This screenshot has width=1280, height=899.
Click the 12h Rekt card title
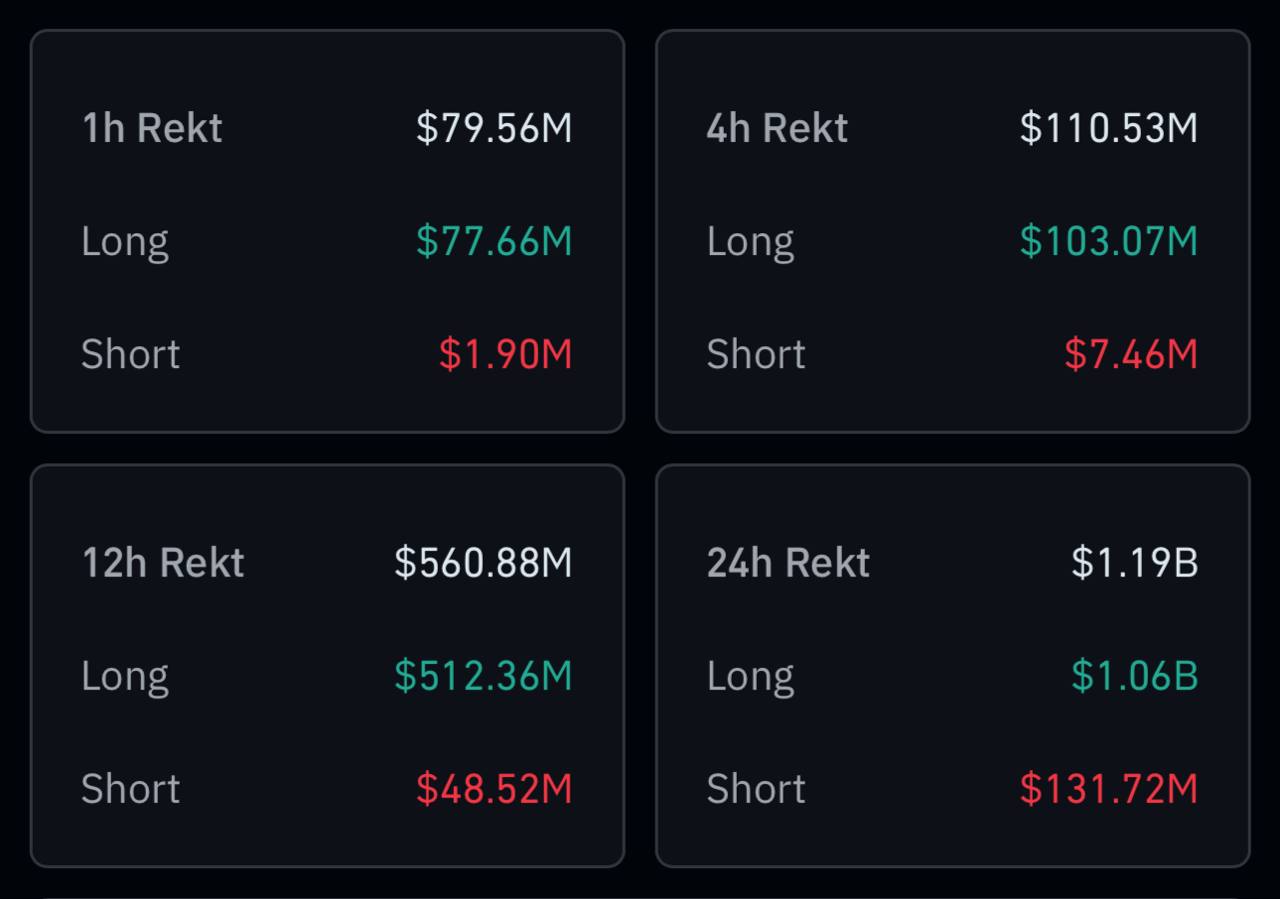(163, 563)
